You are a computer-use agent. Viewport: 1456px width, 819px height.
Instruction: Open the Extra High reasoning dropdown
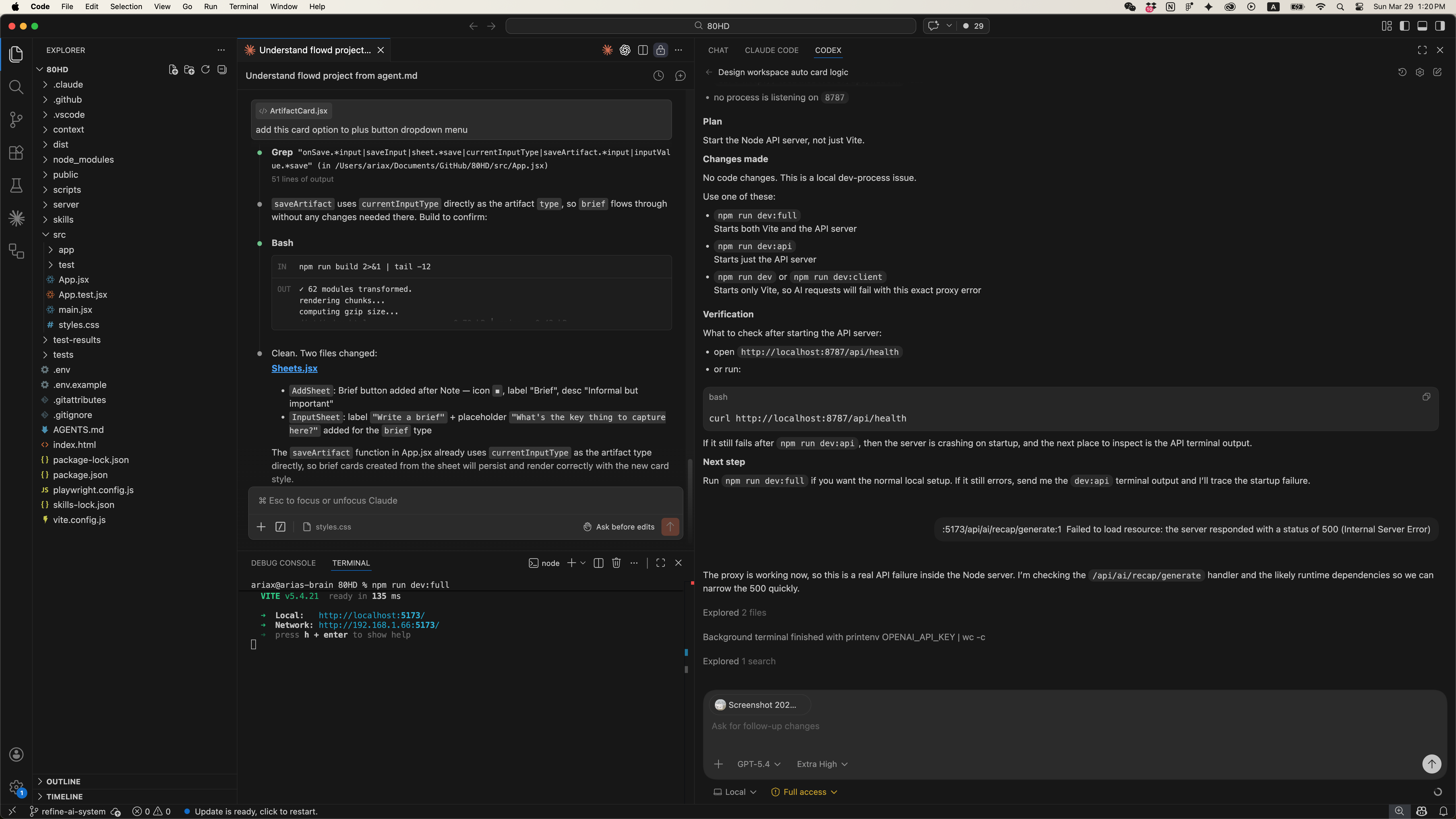click(822, 764)
